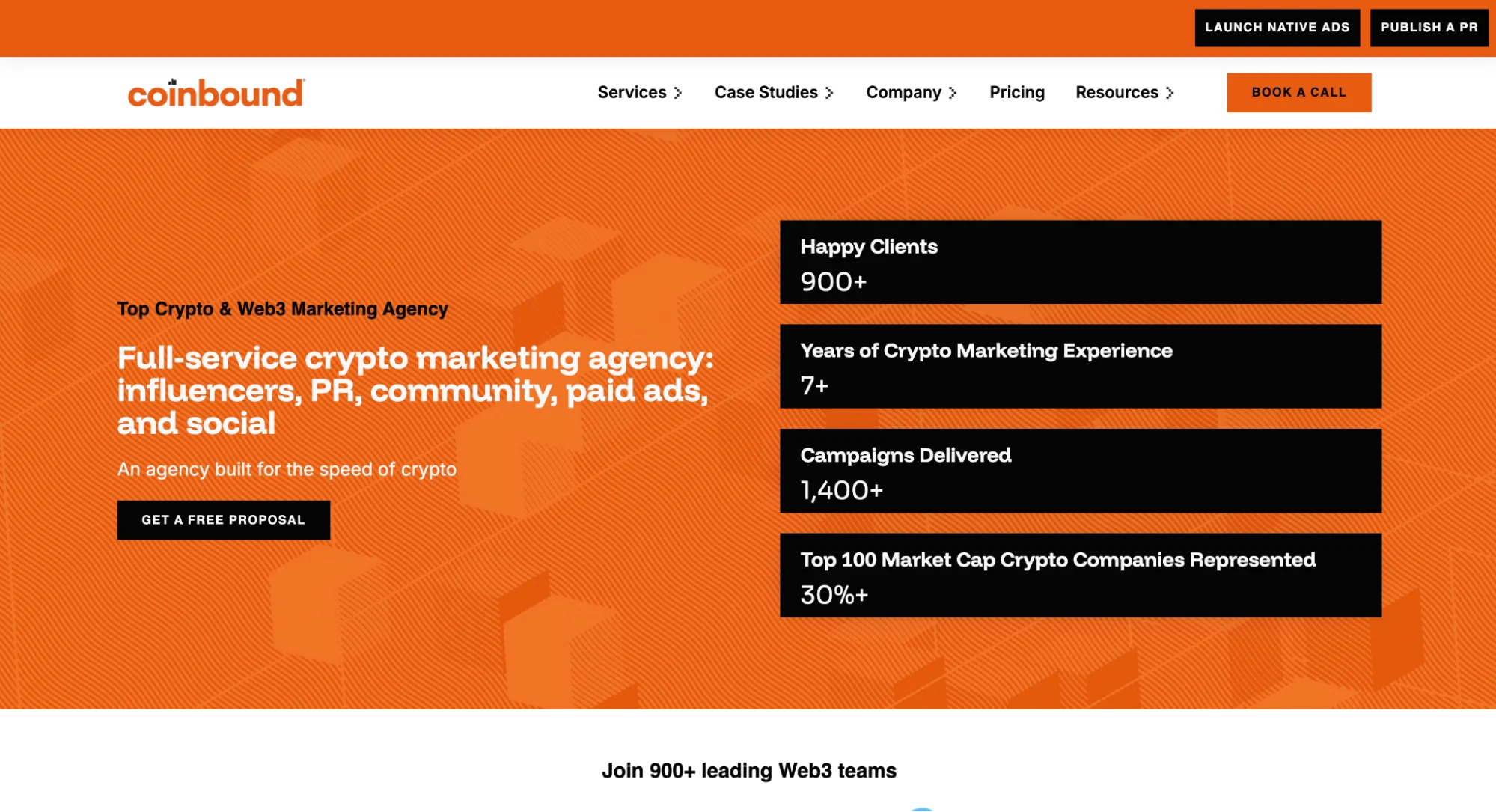
Task: Expand the Resources menu chevron
Action: click(x=1170, y=93)
